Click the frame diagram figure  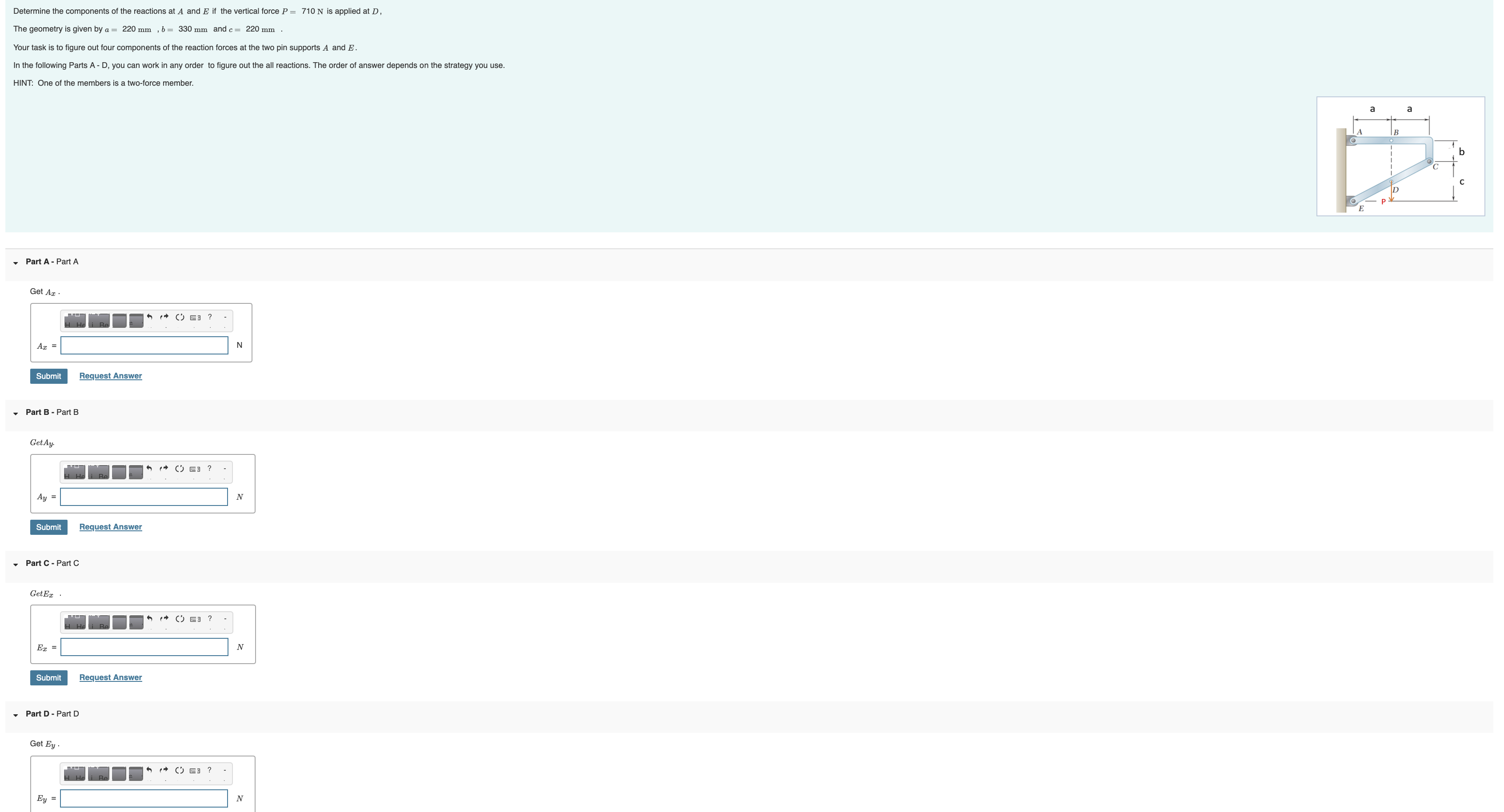(1400, 156)
